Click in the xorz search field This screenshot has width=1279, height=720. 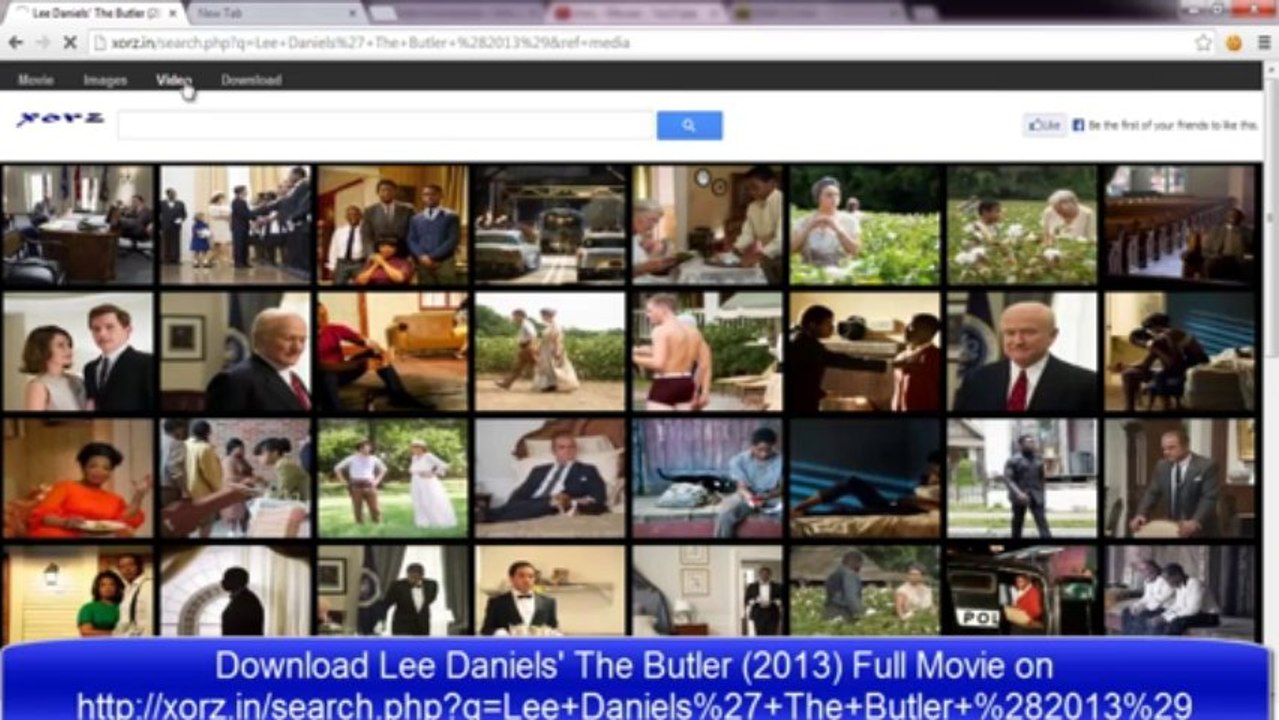click(386, 125)
